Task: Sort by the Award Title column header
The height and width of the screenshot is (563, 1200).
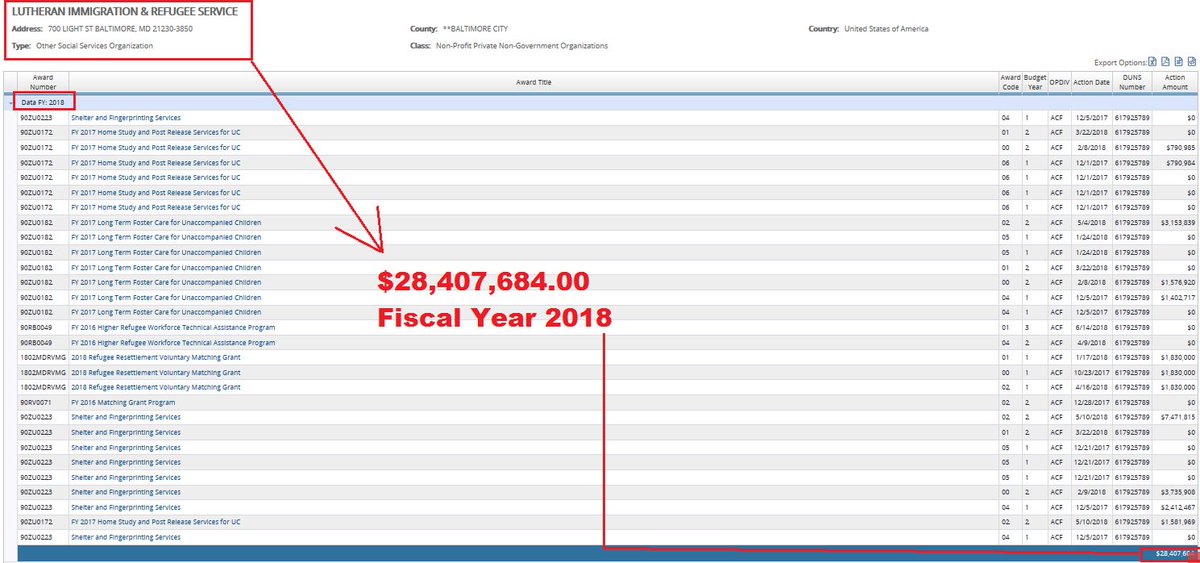Action: click(x=534, y=82)
